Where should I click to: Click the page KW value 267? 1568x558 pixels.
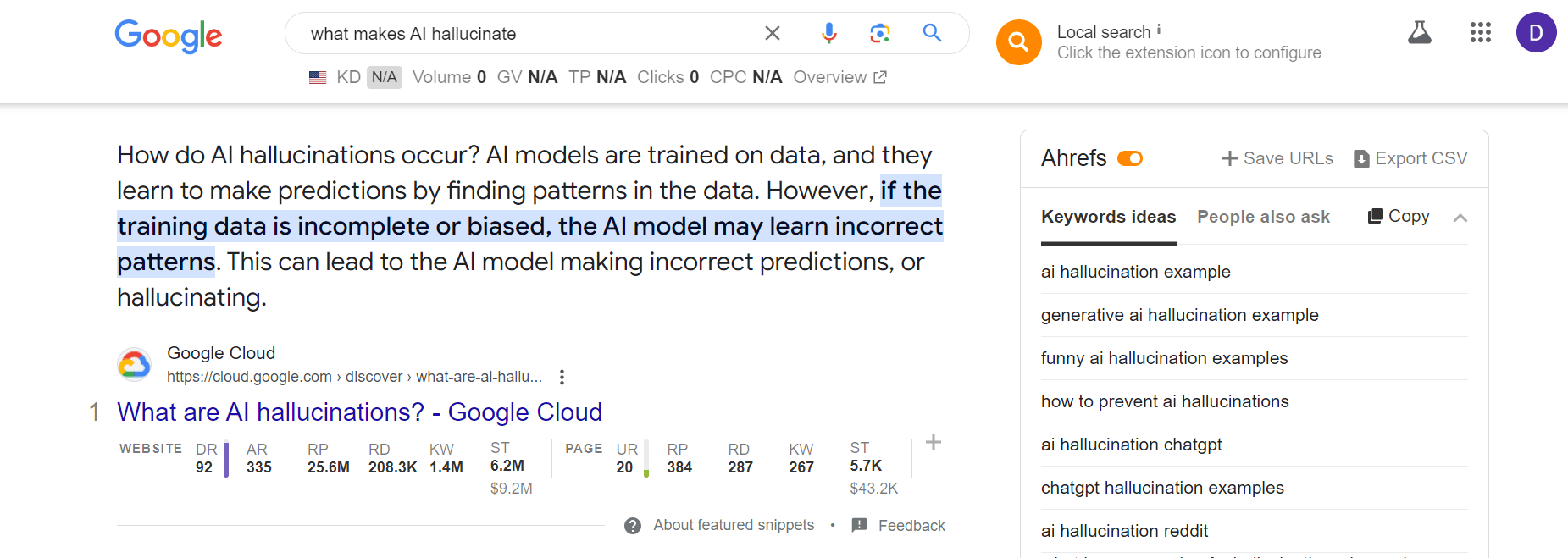point(801,467)
